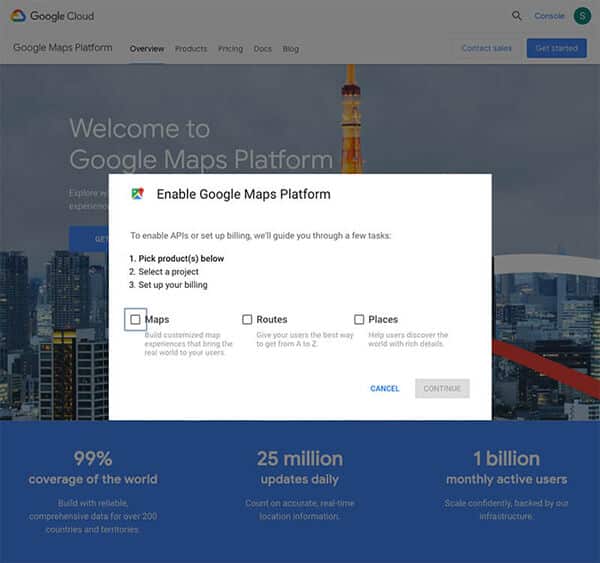This screenshot has height=563, width=600.
Task: Open the Blog navigation link
Action: [291, 49]
